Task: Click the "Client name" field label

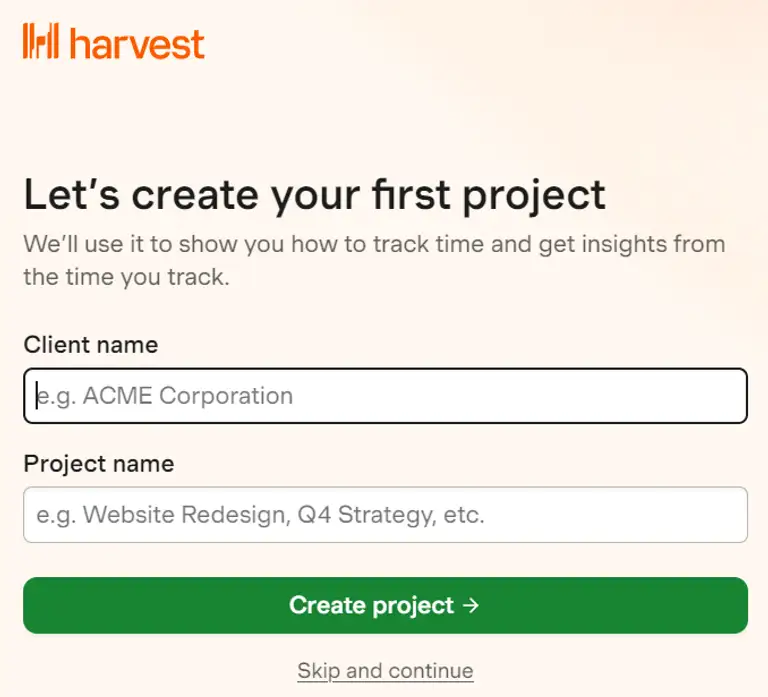Action: (x=91, y=345)
